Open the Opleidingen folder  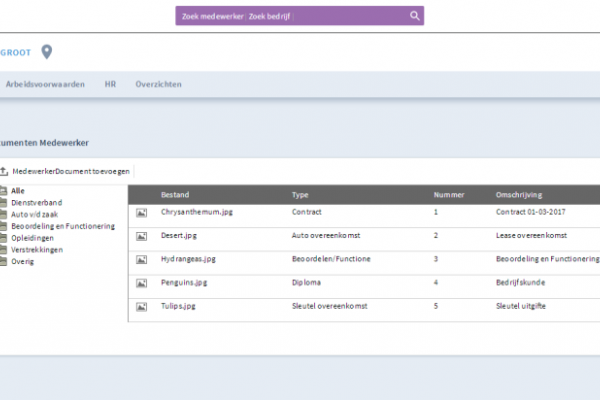(x=32, y=237)
